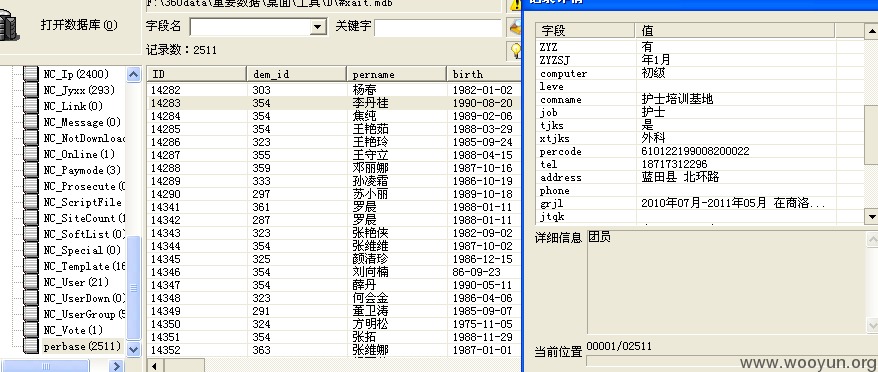
Task: Select record row with ID 14282
Action: coord(333,90)
